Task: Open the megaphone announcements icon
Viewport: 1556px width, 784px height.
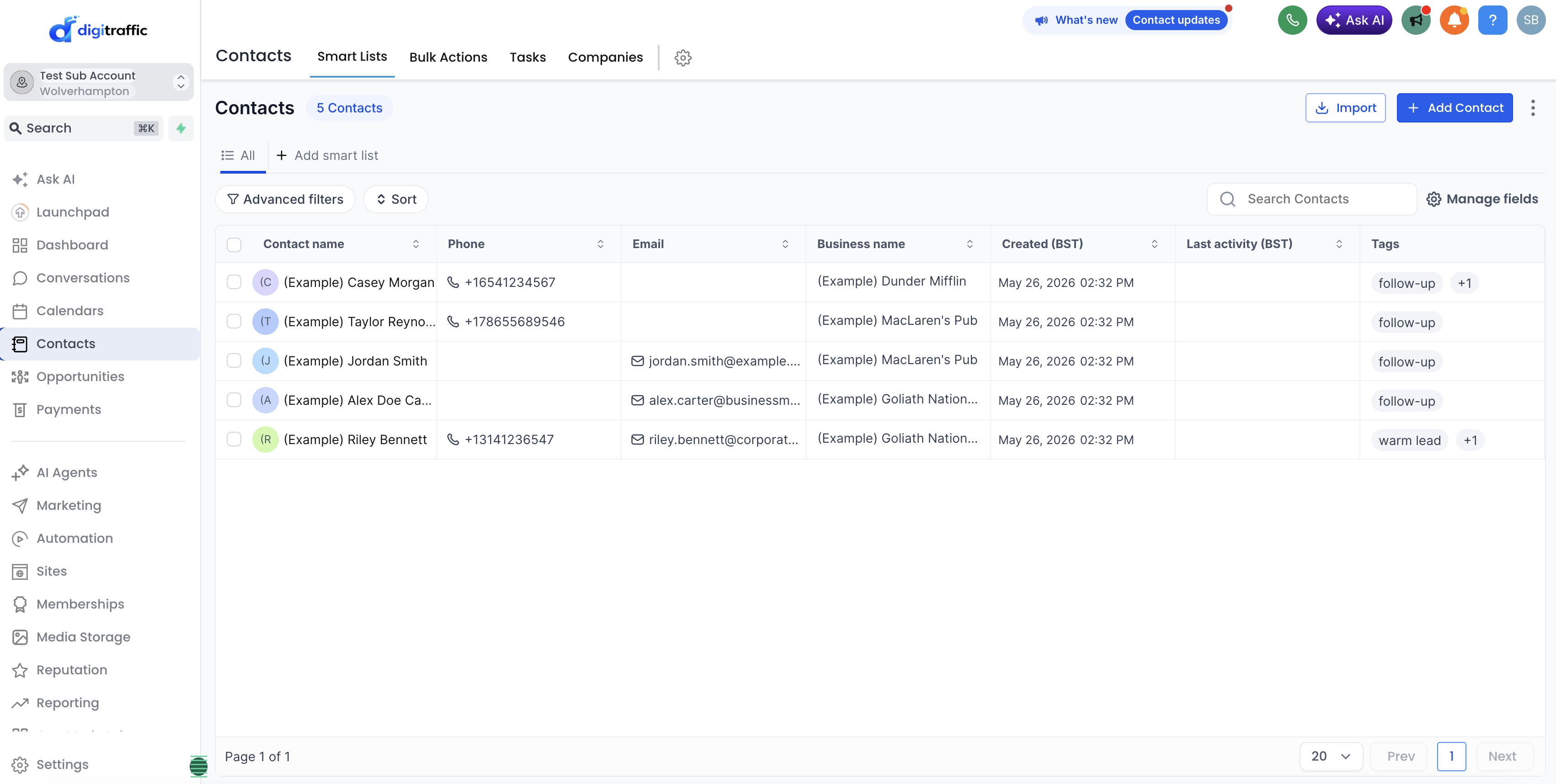Action: (1416, 20)
